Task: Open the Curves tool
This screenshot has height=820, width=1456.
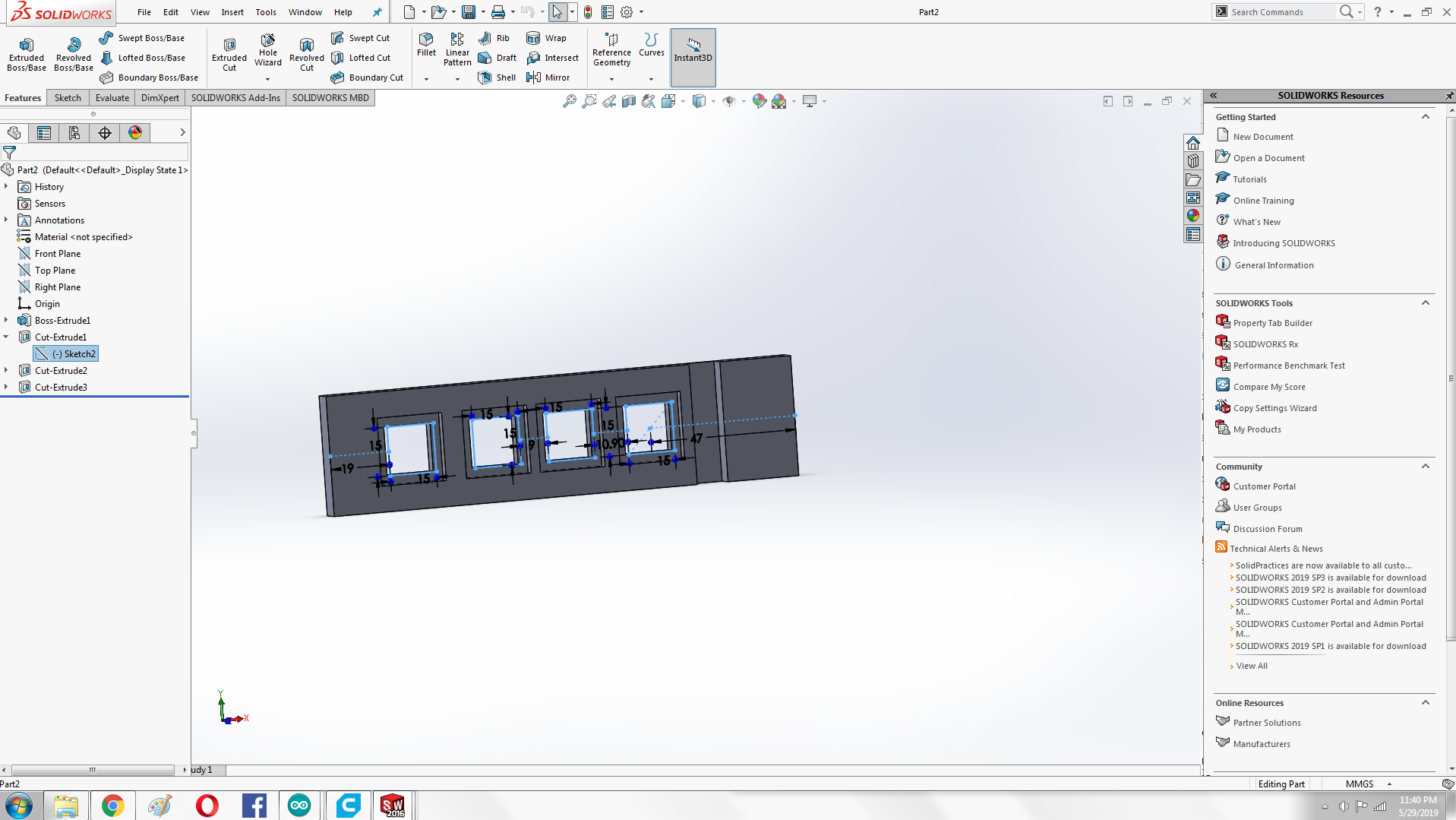Action: tap(651, 46)
